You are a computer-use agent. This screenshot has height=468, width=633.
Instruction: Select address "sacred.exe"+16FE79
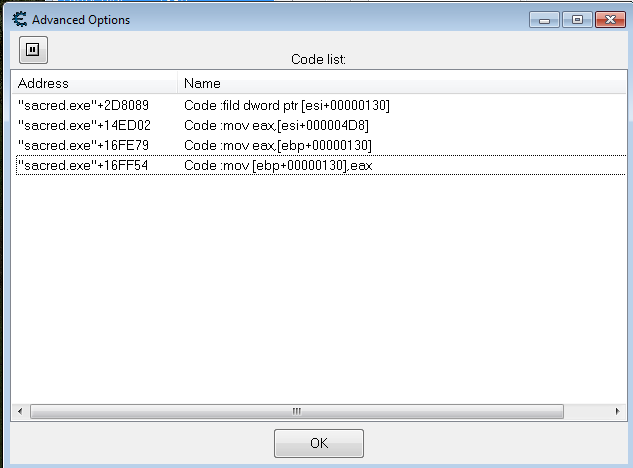83,145
